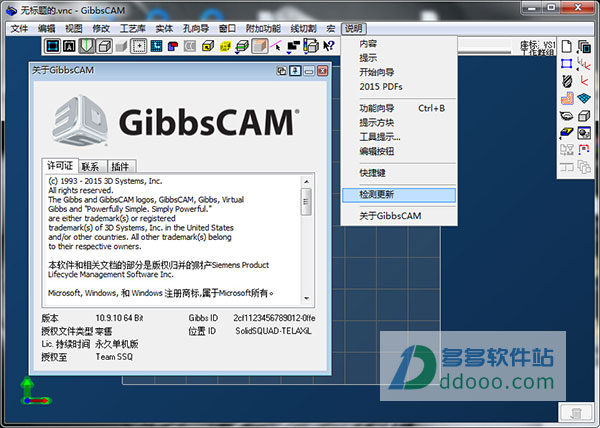This screenshot has width=600, height=428.
Task: Choose 编辑按钮 menu entry
Action: pyautogui.click(x=399, y=151)
